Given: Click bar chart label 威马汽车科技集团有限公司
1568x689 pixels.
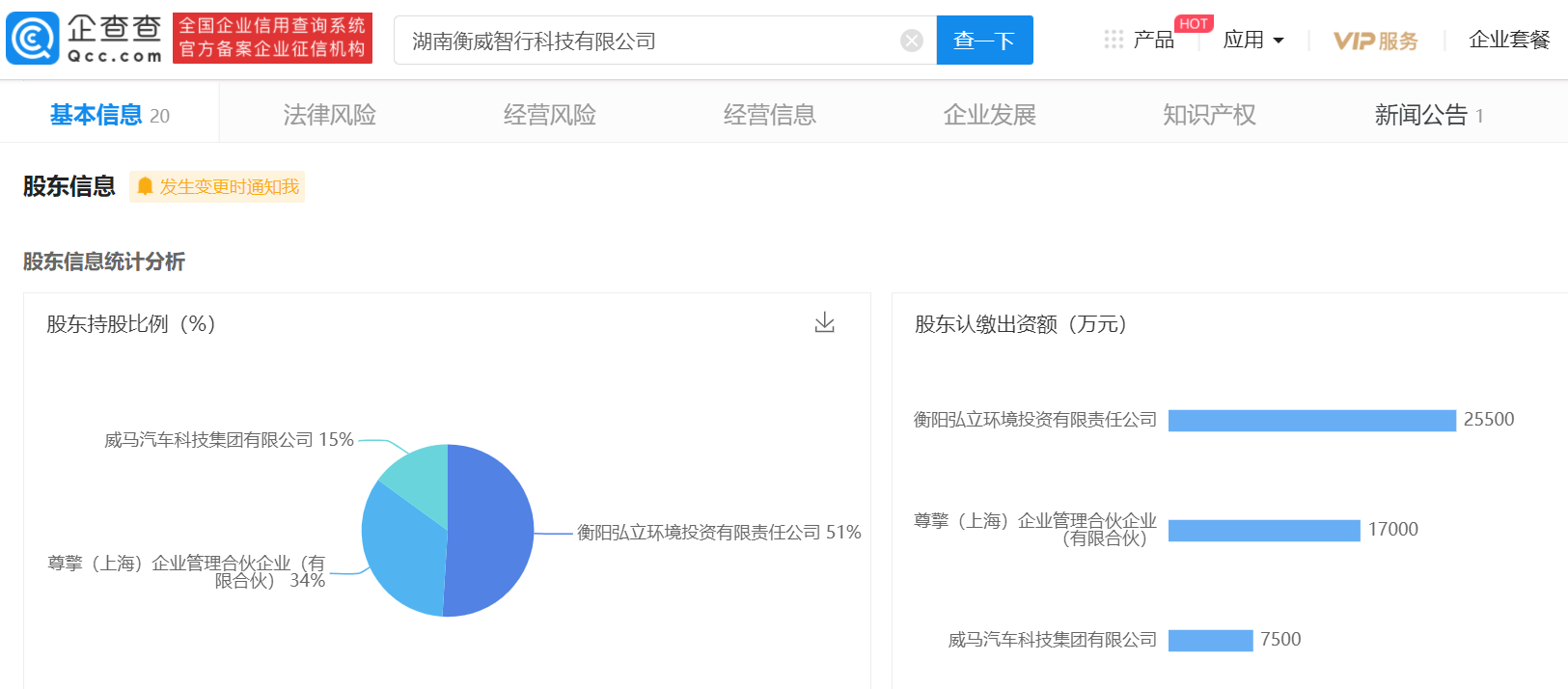Looking at the screenshot, I should (x=1053, y=640).
